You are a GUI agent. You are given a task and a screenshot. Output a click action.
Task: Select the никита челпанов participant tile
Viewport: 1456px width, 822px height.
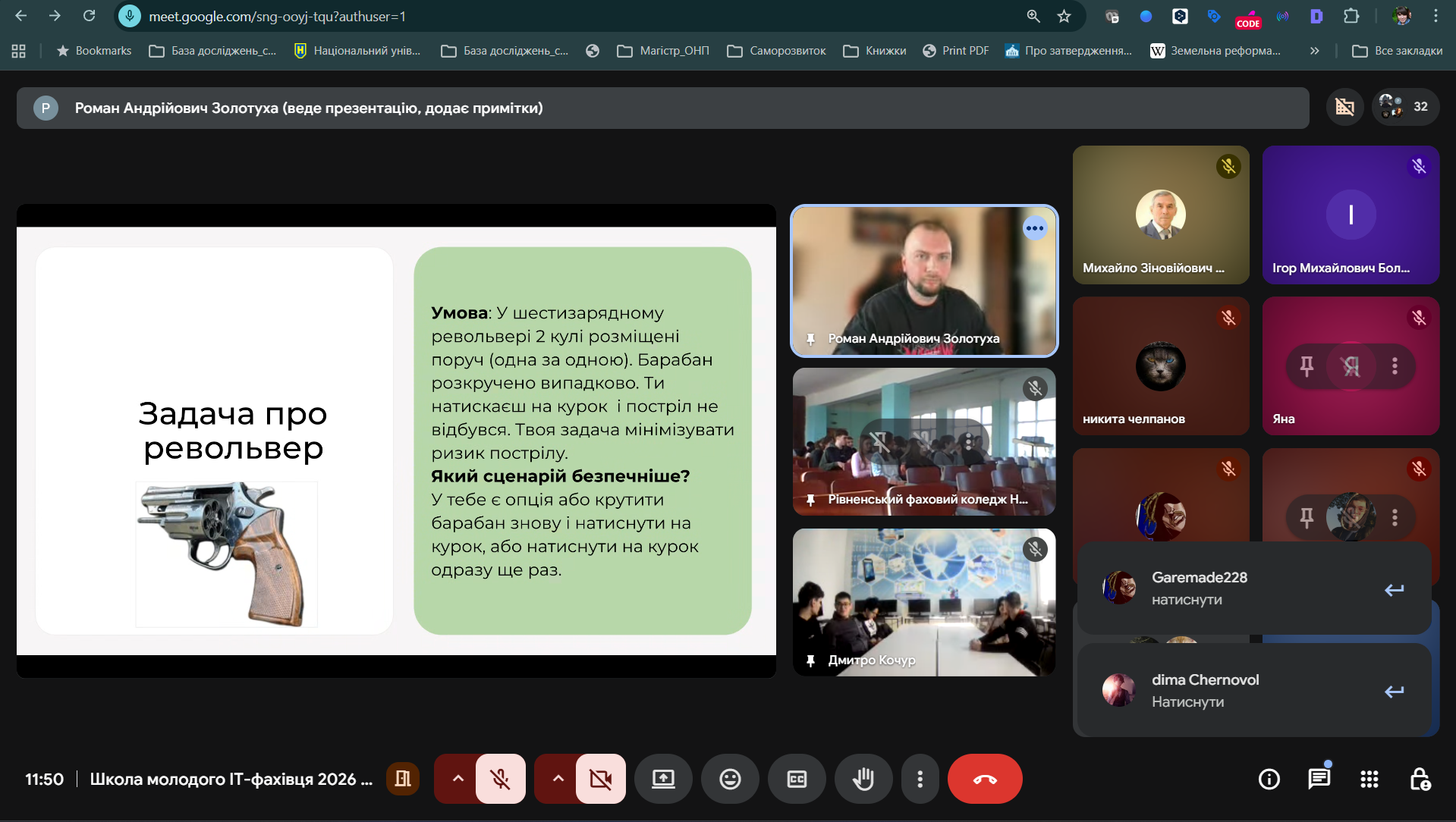tap(1161, 366)
